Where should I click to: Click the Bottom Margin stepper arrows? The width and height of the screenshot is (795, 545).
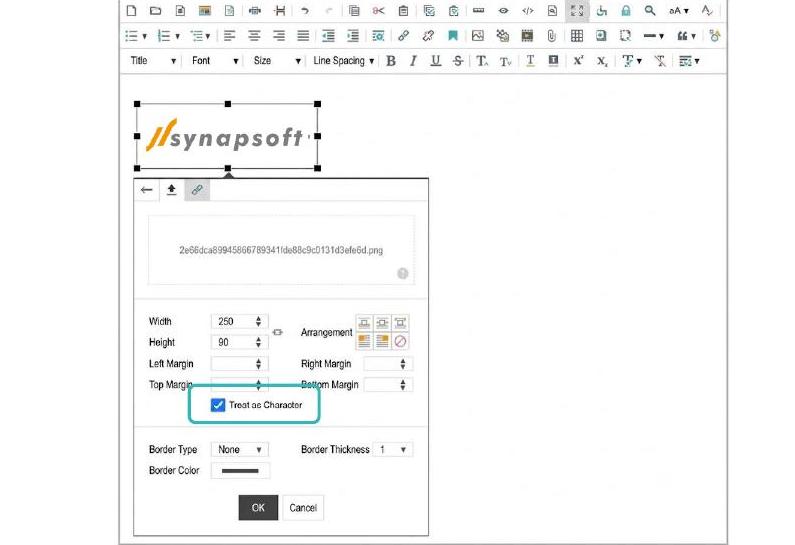tap(403, 385)
